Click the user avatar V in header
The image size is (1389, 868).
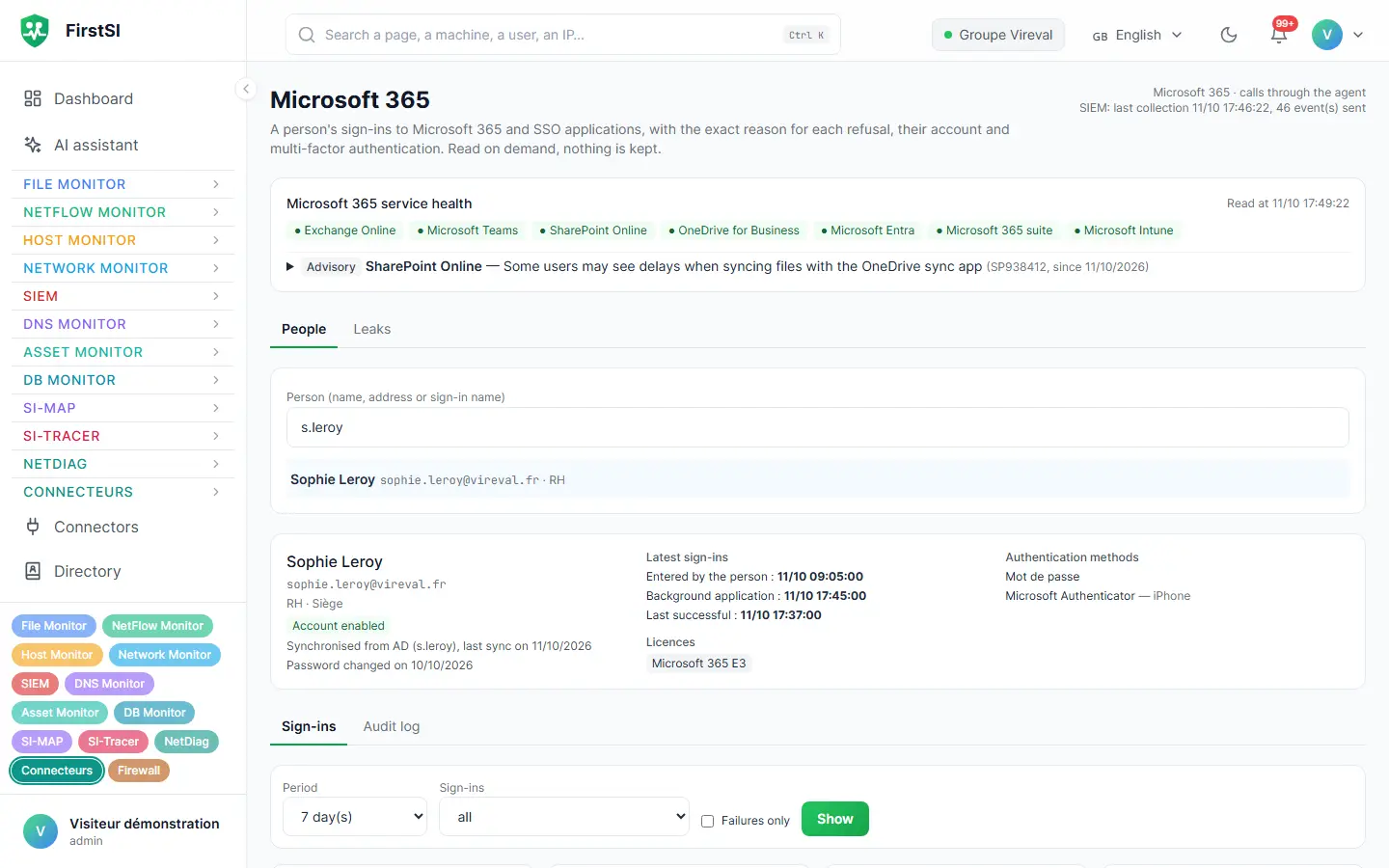click(1327, 35)
